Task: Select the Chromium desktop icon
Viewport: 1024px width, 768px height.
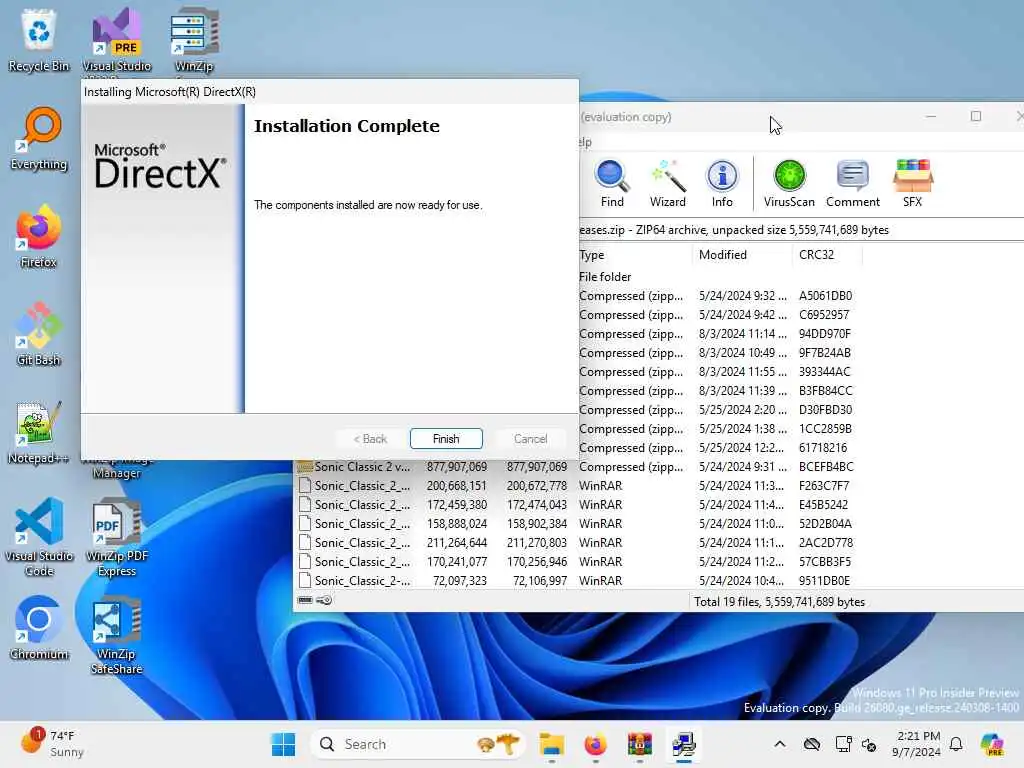Action: pyautogui.click(x=39, y=628)
